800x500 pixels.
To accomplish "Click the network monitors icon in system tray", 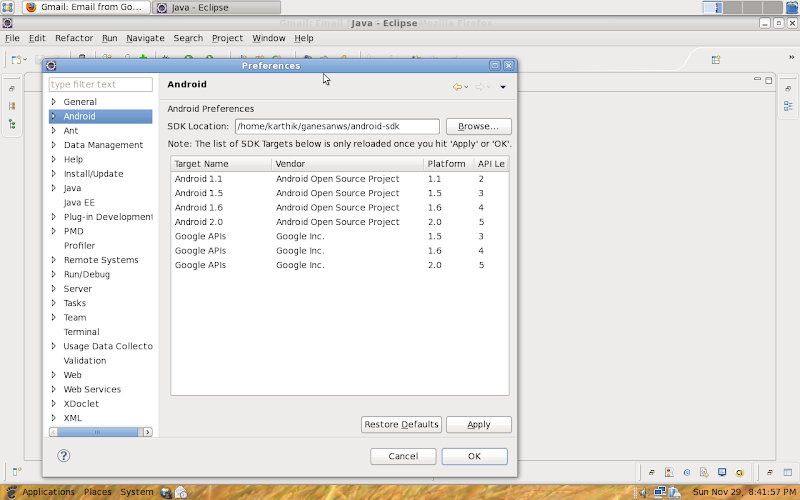I will [x=660, y=492].
